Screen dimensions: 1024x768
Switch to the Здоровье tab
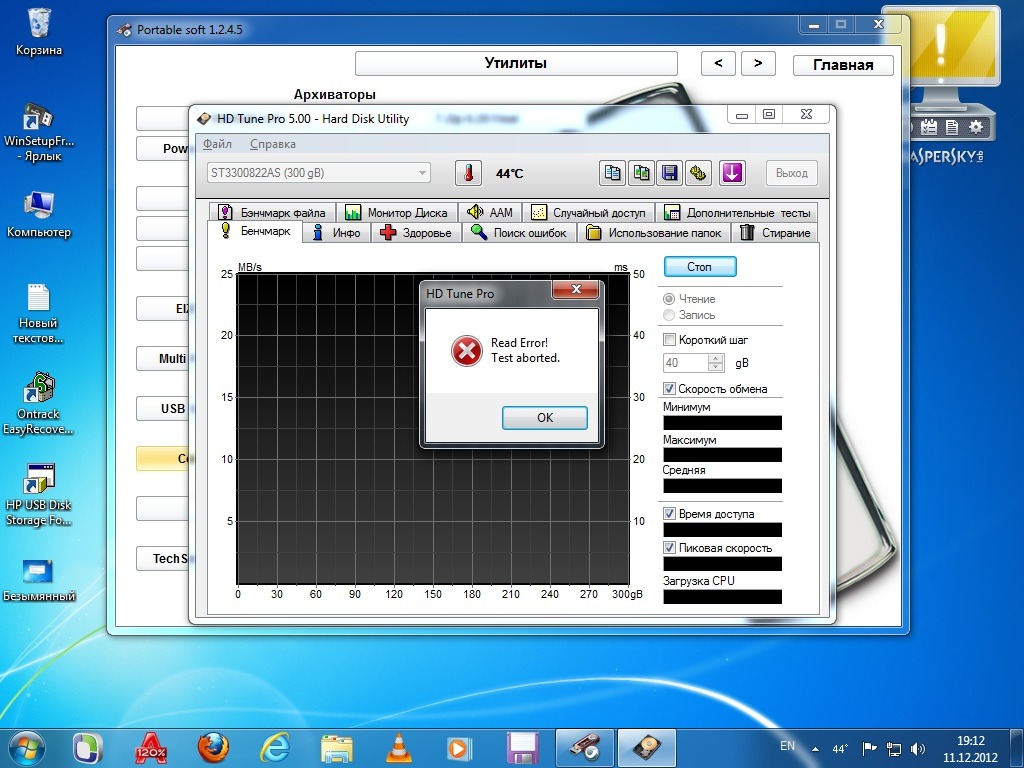(x=416, y=232)
